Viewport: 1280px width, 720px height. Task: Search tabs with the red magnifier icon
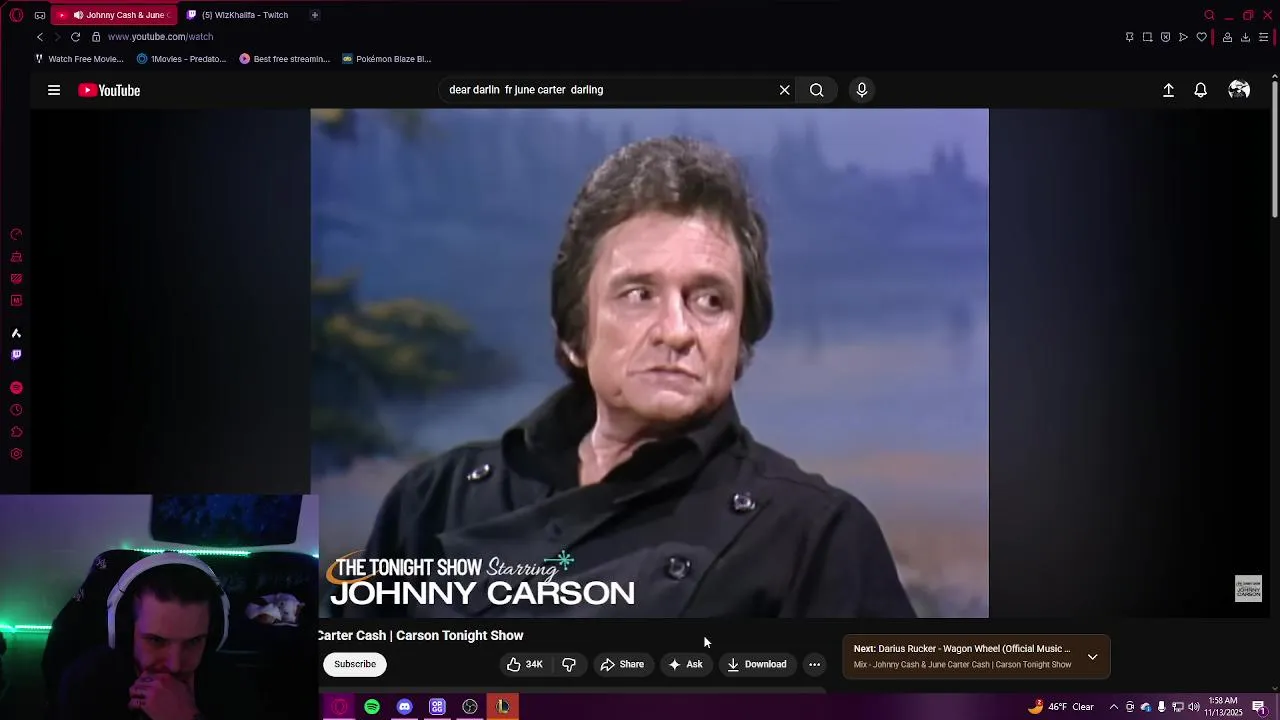click(x=1209, y=15)
